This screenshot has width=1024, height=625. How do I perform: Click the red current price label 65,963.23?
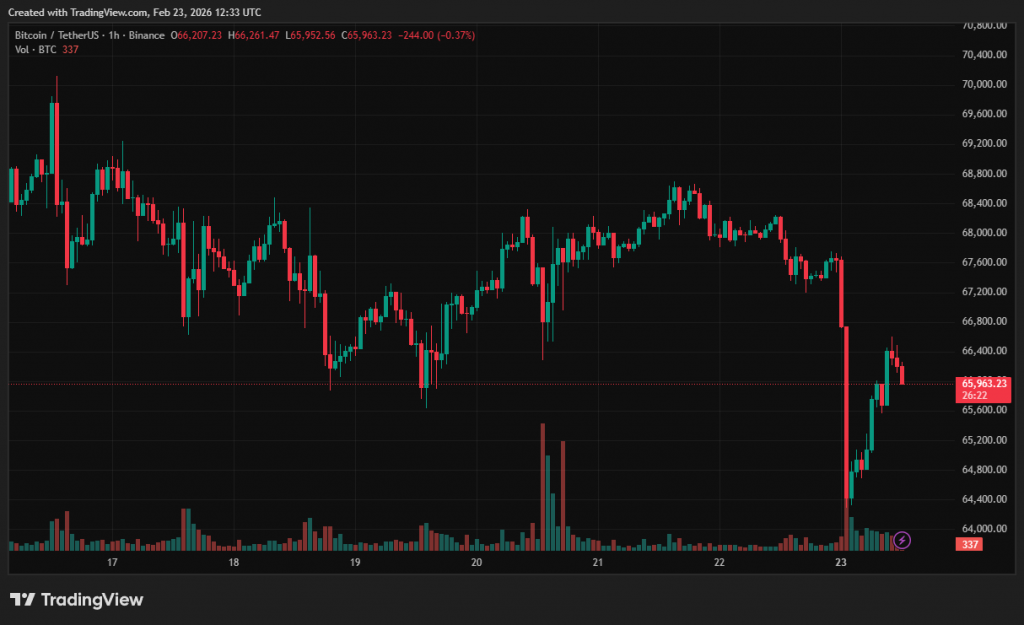(984, 383)
